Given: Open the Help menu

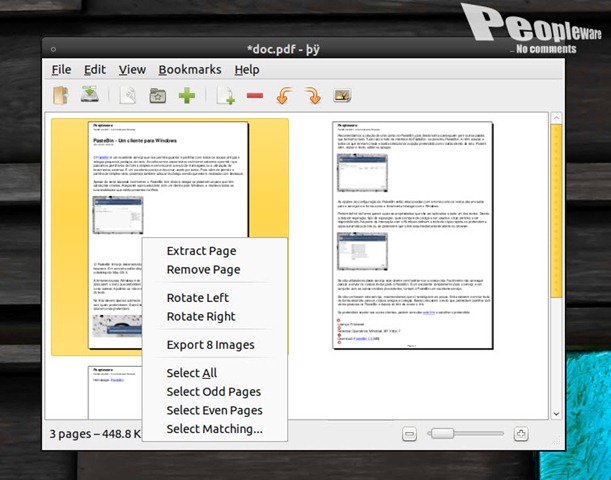Looking at the screenshot, I should (x=247, y=70).
